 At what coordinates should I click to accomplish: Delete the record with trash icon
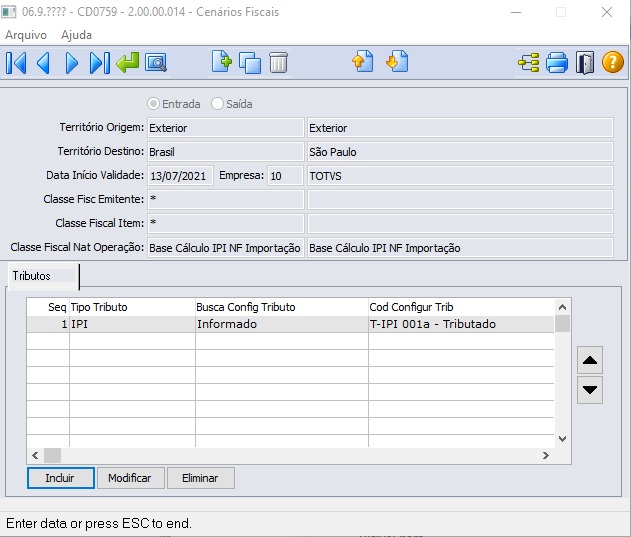[x=278, y=62]
